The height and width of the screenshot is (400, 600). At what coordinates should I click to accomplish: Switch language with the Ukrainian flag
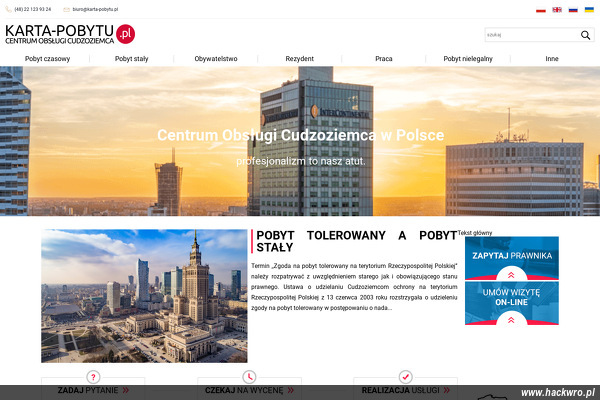[x=589, y=10]
